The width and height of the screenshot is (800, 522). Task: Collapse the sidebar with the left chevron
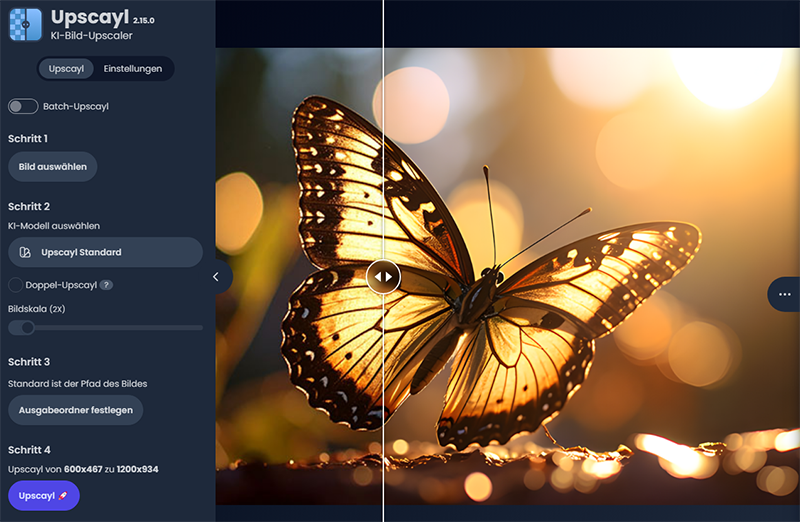(216, 277)
